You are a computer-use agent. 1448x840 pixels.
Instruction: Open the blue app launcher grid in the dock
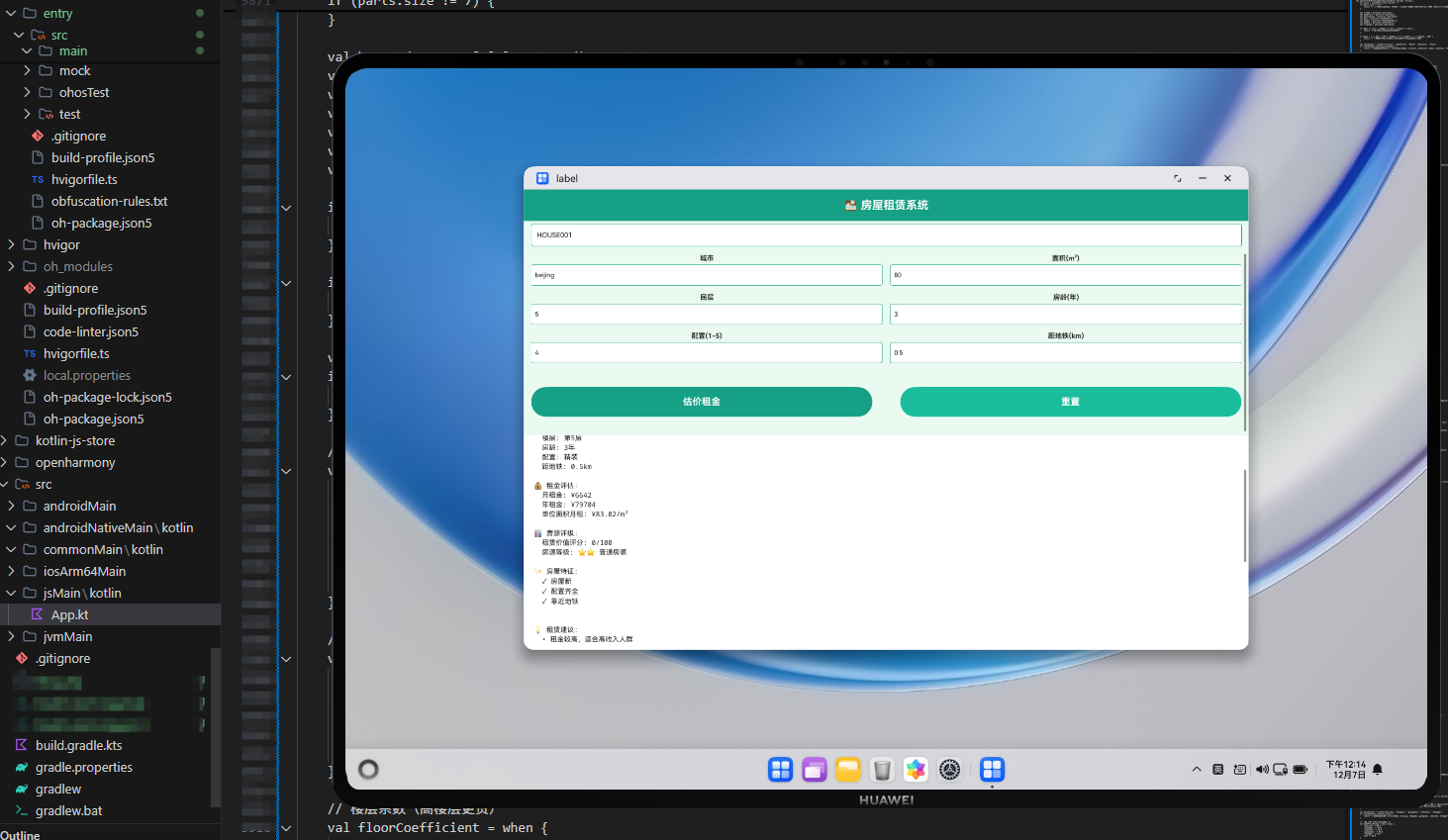tap(780, 769)
